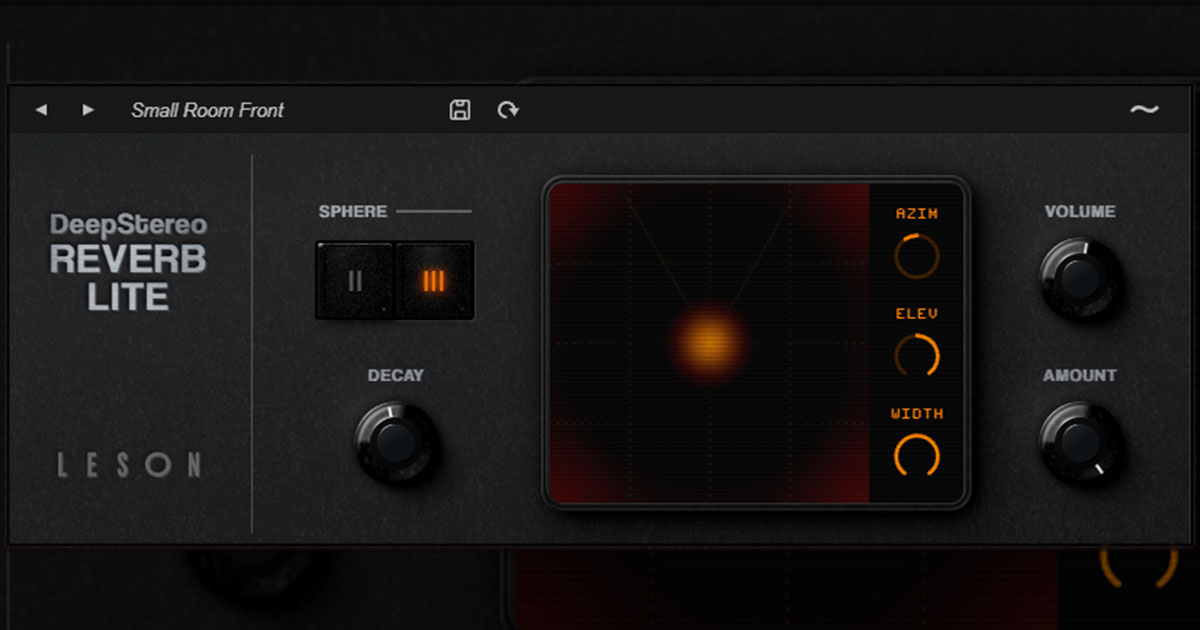This screenshot has width=1200, height=630.
Task: Click the ELEV label text
Action: 917,313
